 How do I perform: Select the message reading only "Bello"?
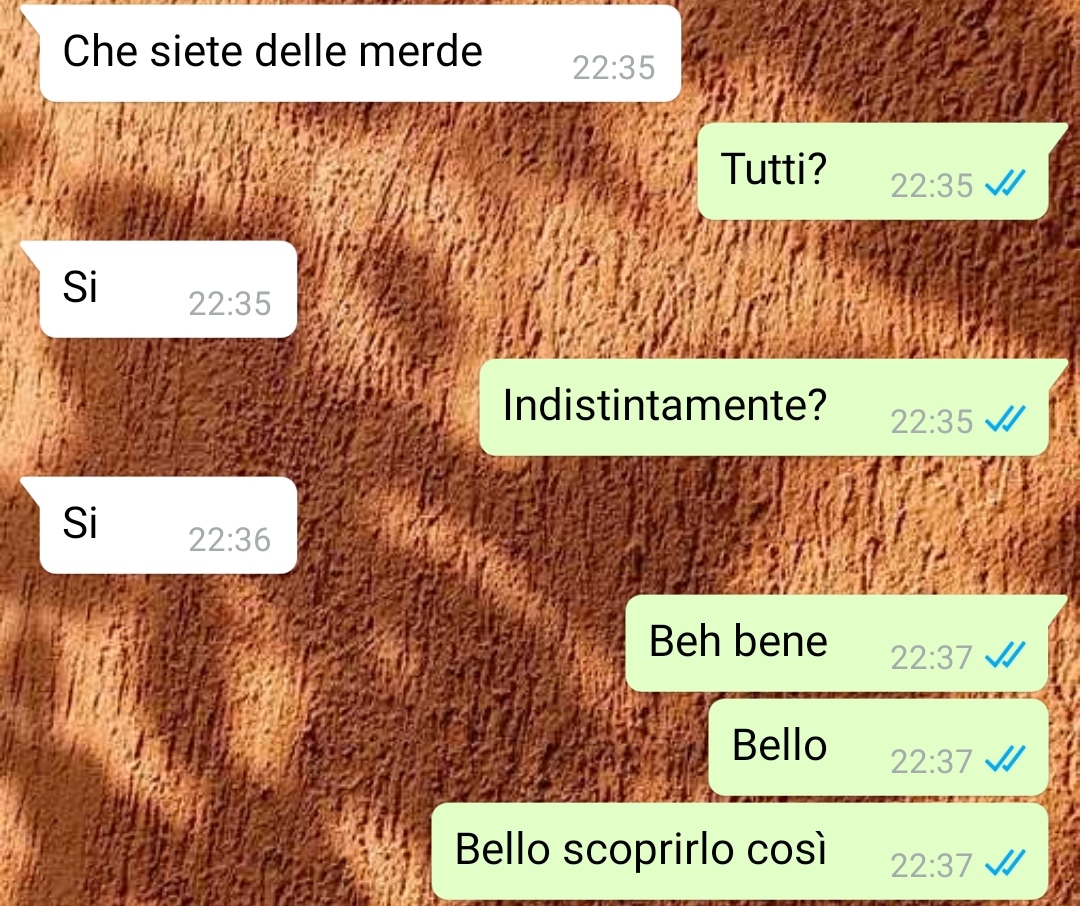(x=878, y=747)
